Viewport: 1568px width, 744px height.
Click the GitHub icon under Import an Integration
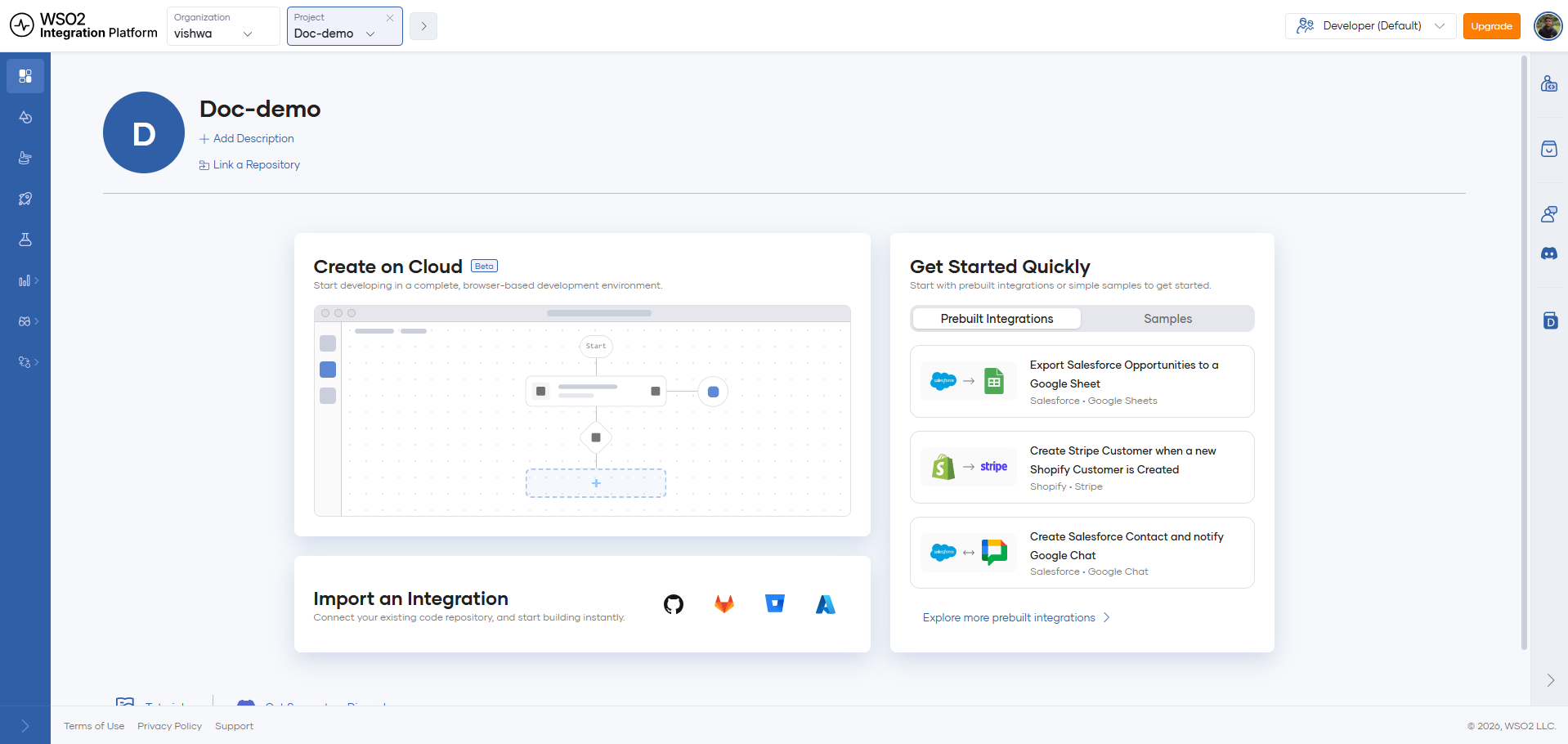click(x=674, y=604)
